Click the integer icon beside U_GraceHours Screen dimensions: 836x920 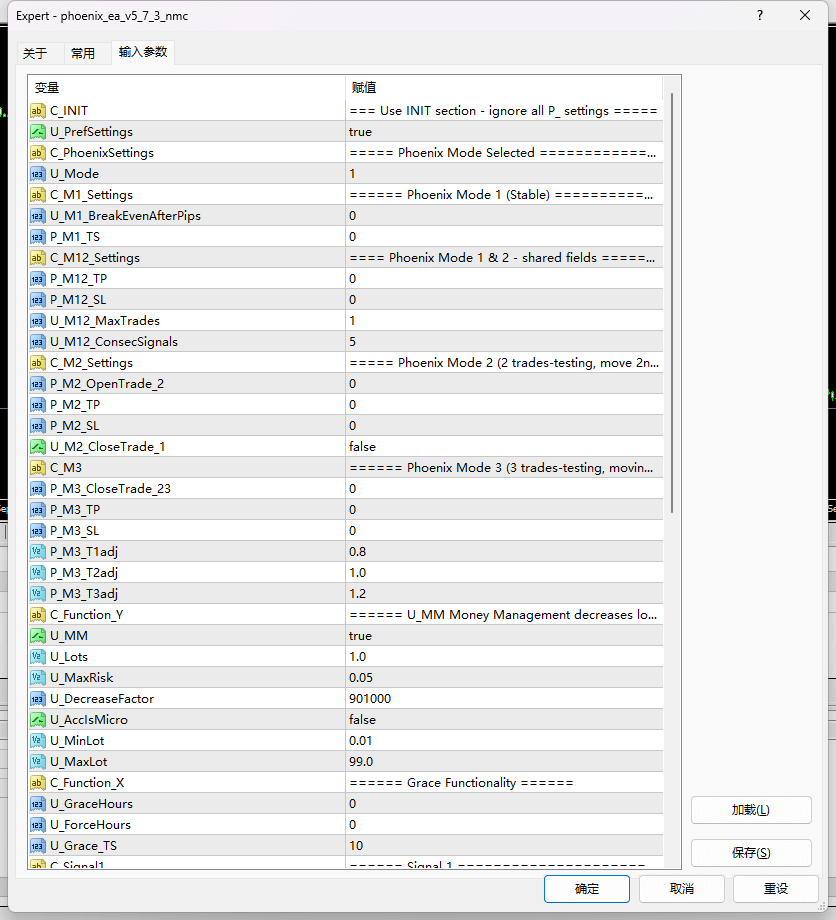38,804
